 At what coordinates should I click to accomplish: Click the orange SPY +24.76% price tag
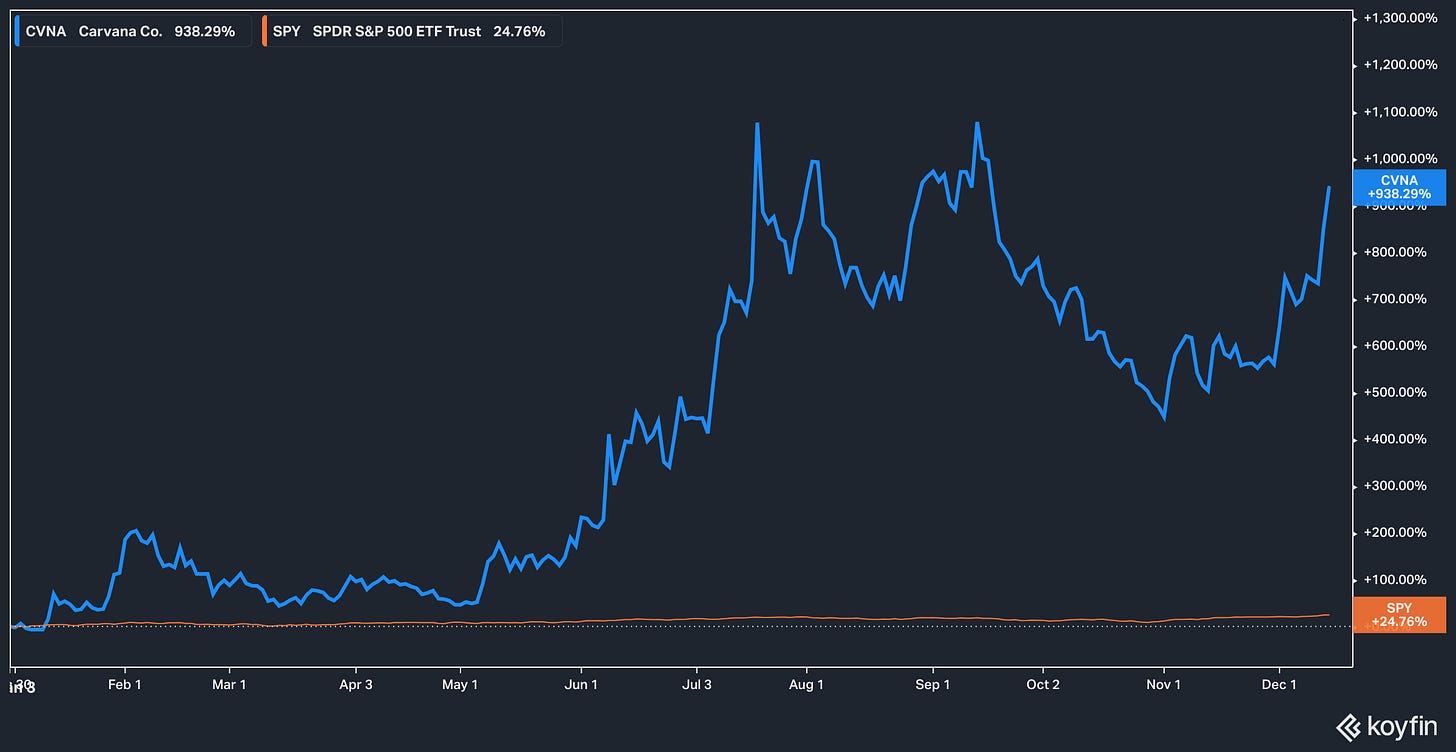point(1399,615)
